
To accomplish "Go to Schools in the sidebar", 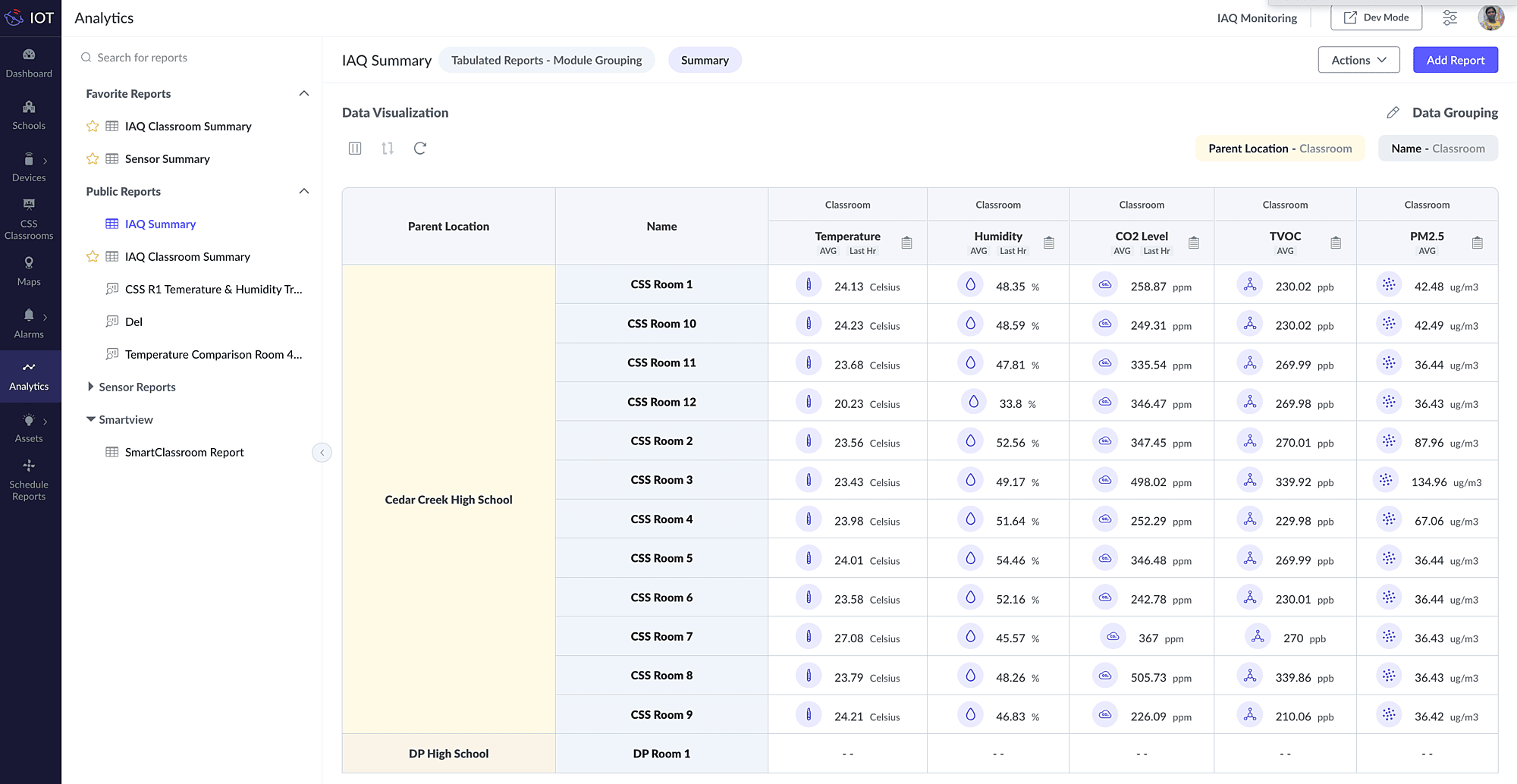I will tap(29, 115).
